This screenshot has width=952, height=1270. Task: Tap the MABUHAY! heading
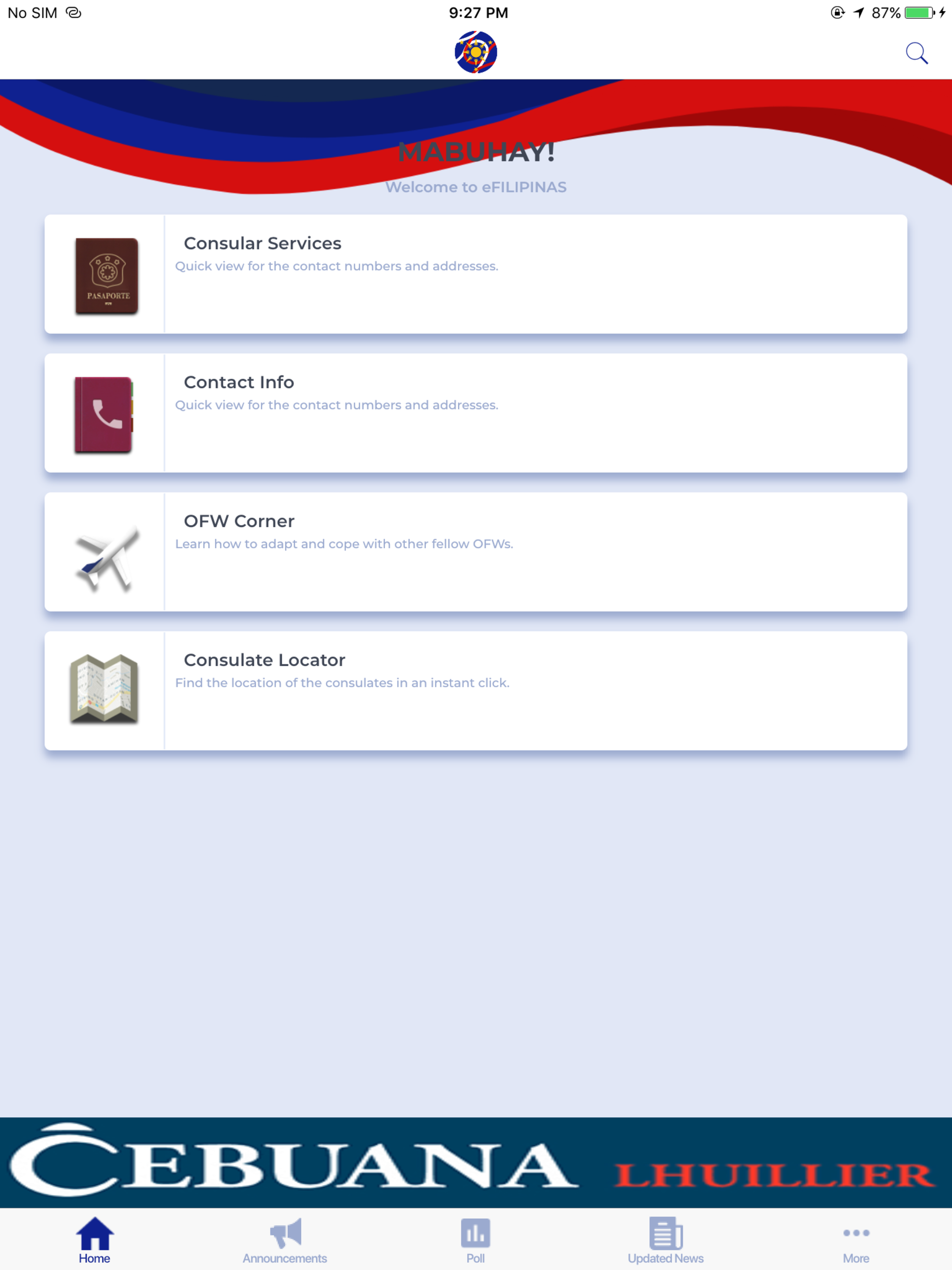pyautogui.click(x=476, y=153)
